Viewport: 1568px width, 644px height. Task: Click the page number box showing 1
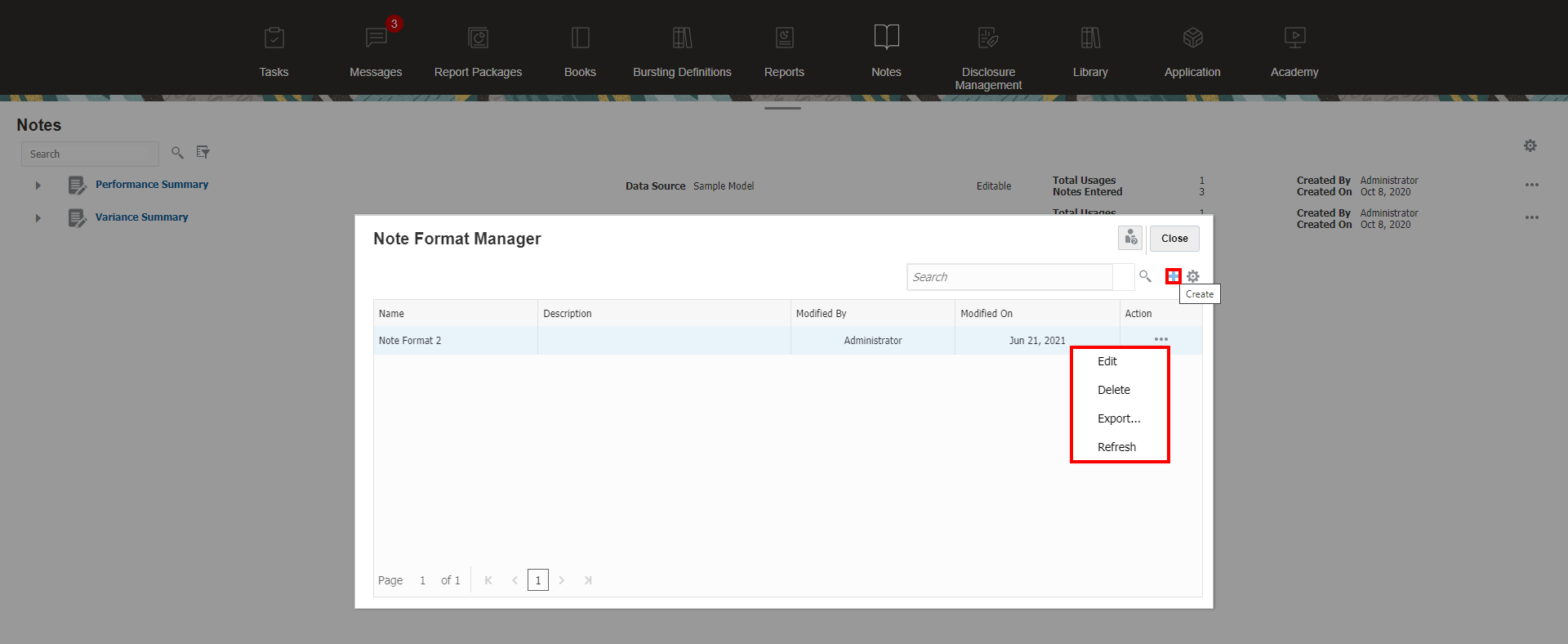point(538,580)
